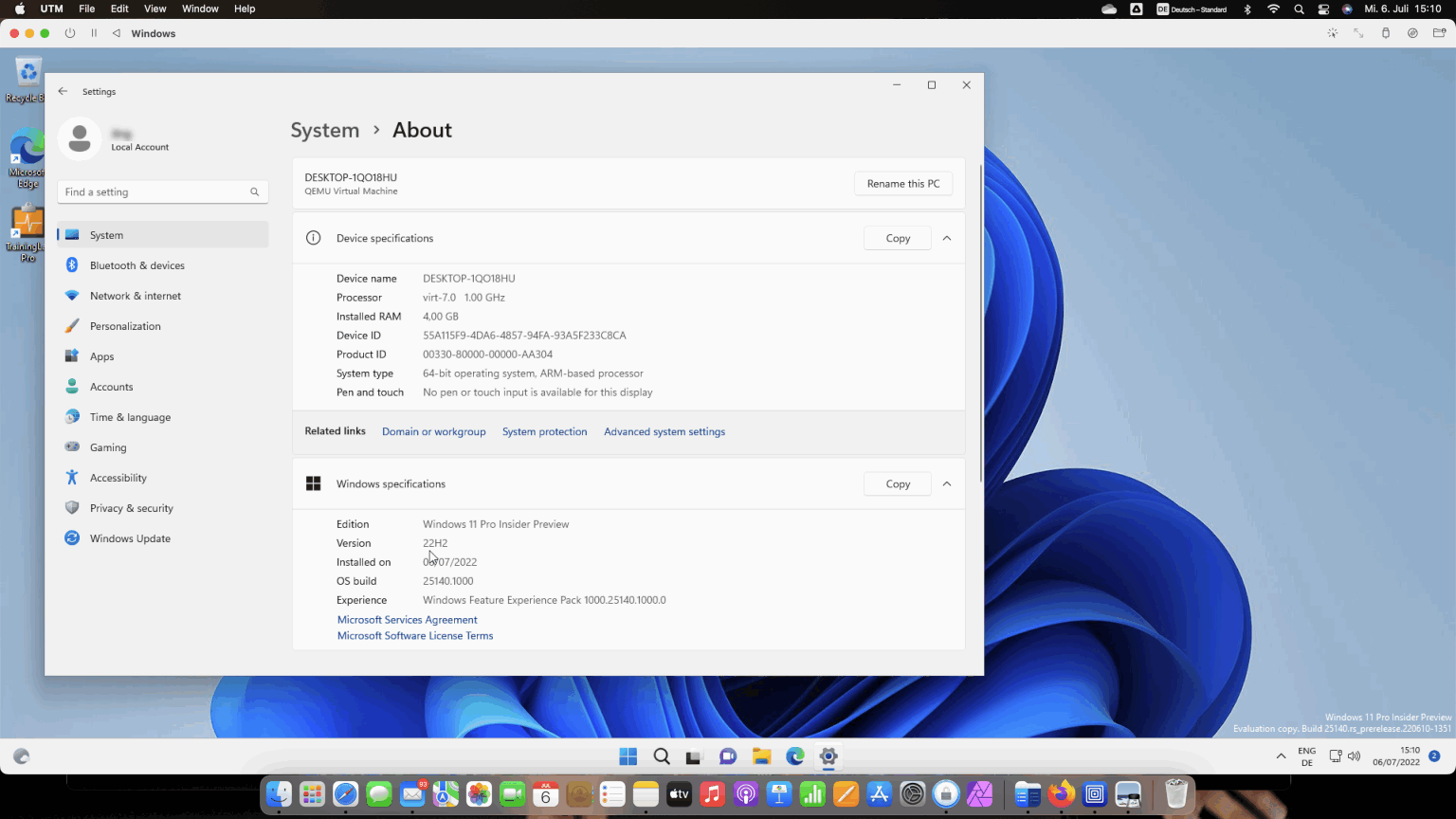Open the Windows Start button on taskbar
The height and width of the screenshot is (819, 1456).
tap(628, 756)
